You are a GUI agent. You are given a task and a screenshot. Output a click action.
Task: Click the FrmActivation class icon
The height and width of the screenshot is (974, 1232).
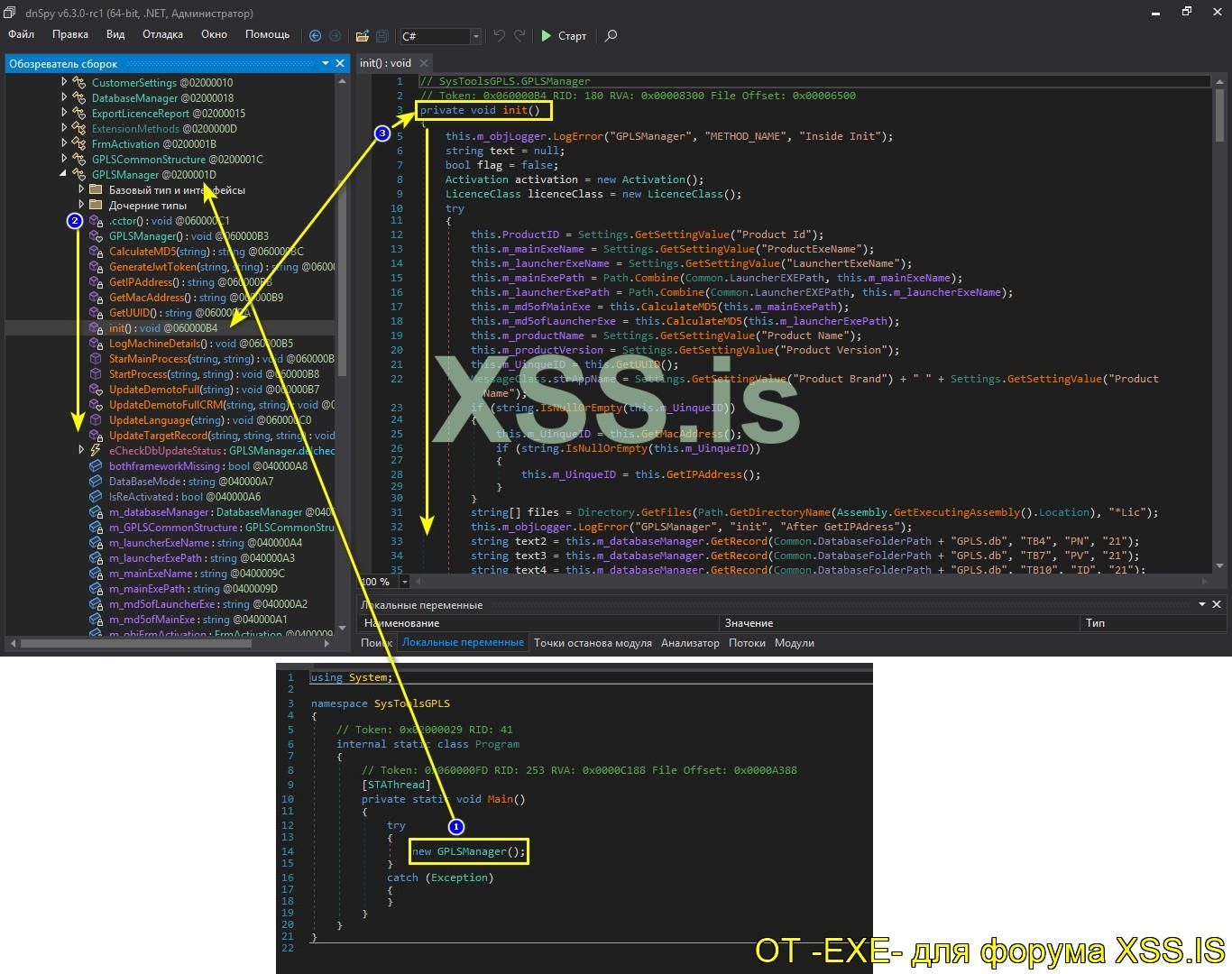(x=79, y=144)
